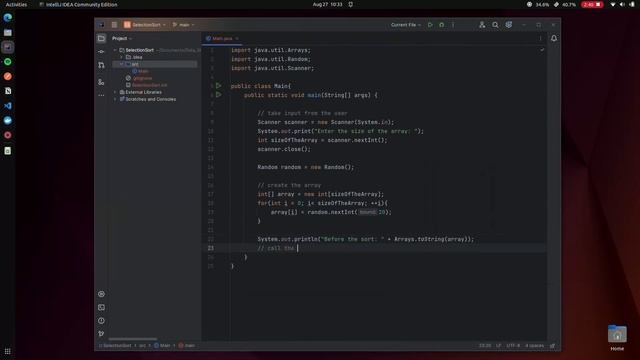The height and width of the screenshot is (360, 640).
Task: Open the Problems tool window icon
Action: pos(101,320)
